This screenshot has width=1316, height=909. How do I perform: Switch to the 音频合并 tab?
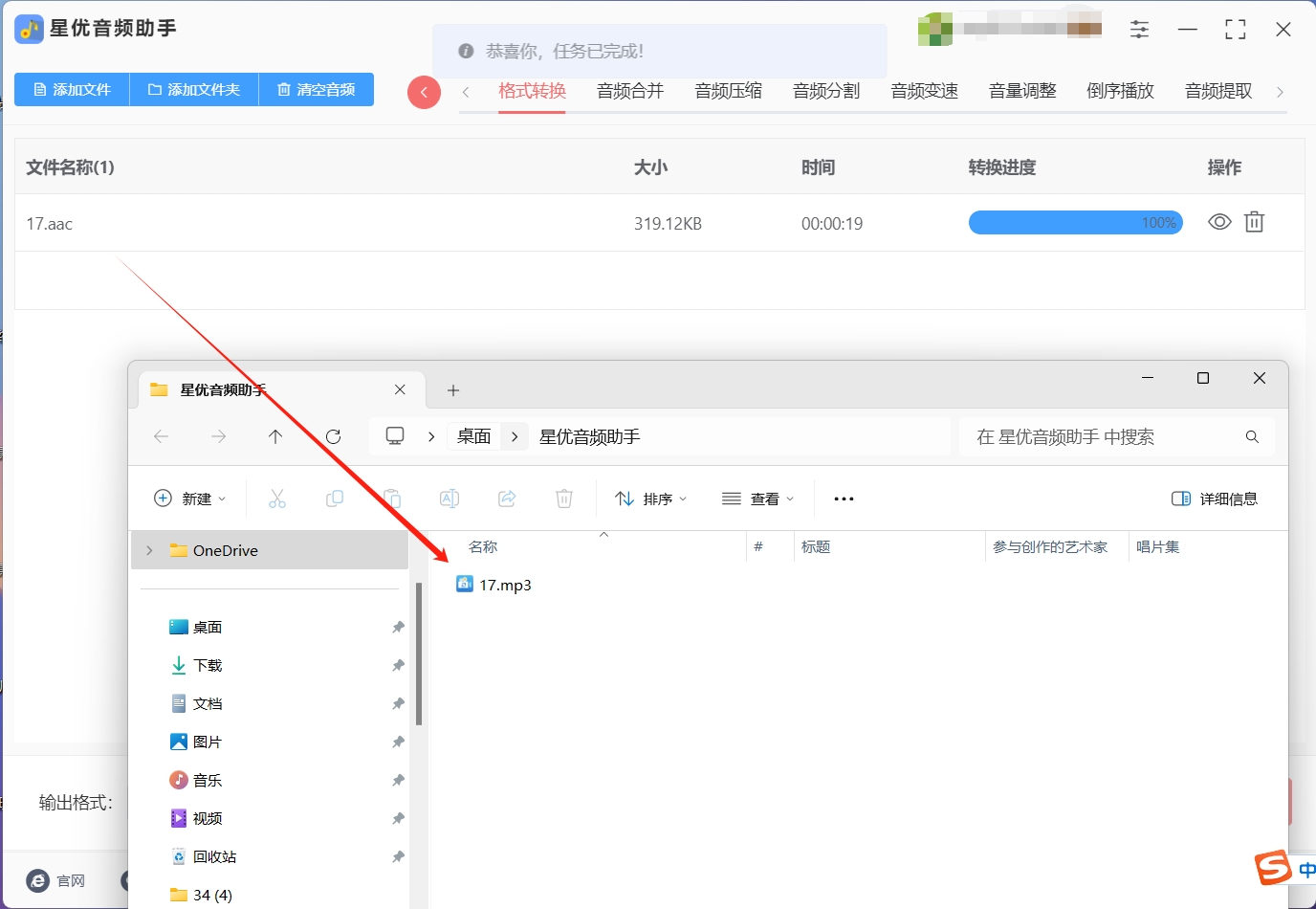630,91
